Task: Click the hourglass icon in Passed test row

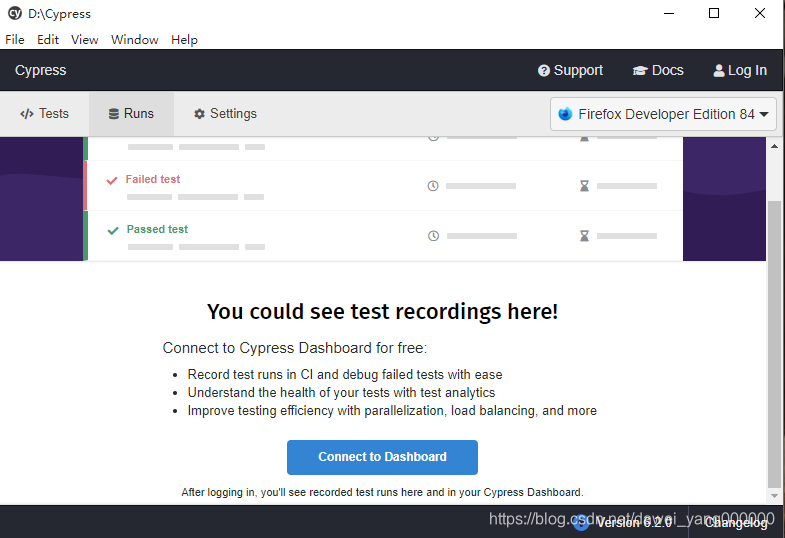Action: click(x=584, y=236)
